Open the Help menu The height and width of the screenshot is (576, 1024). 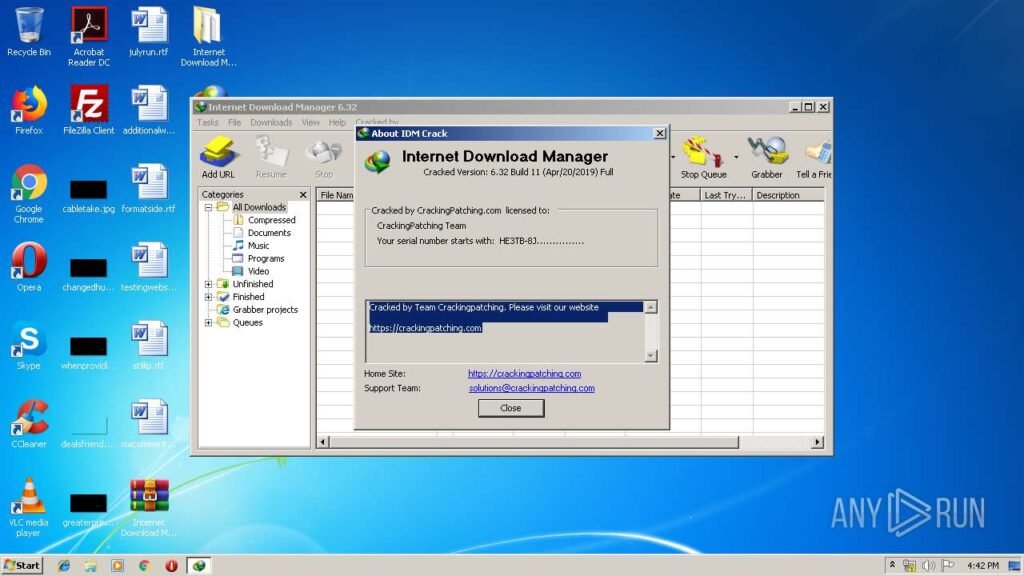[337, 122]
